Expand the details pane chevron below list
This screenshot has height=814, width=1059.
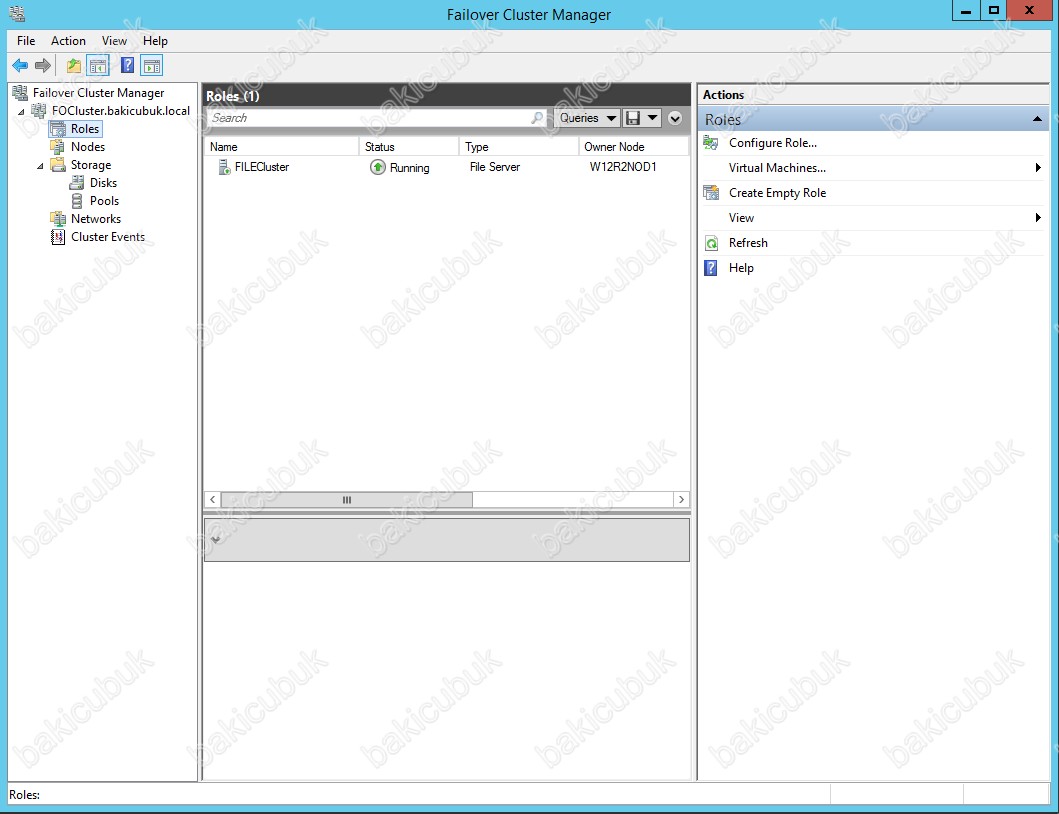216,539
